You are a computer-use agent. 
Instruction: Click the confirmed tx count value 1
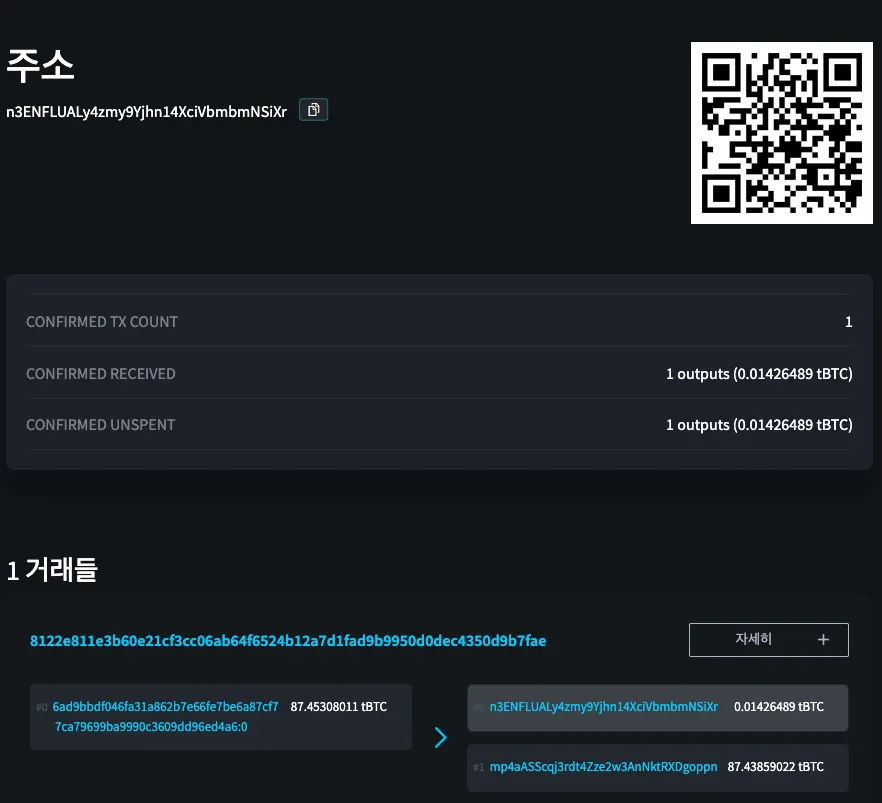(x=848, y=322)
